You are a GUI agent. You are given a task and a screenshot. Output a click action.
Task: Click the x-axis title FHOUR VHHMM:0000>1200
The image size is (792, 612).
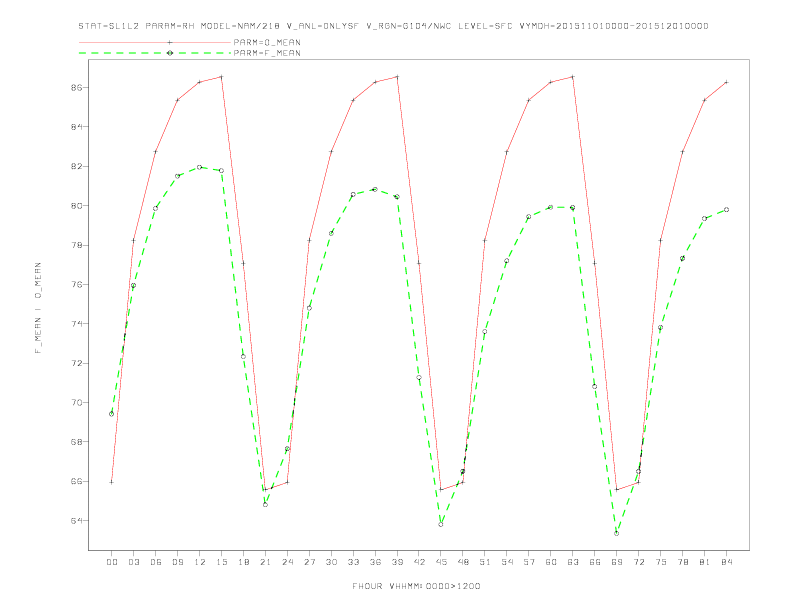(x=416, y=586)
